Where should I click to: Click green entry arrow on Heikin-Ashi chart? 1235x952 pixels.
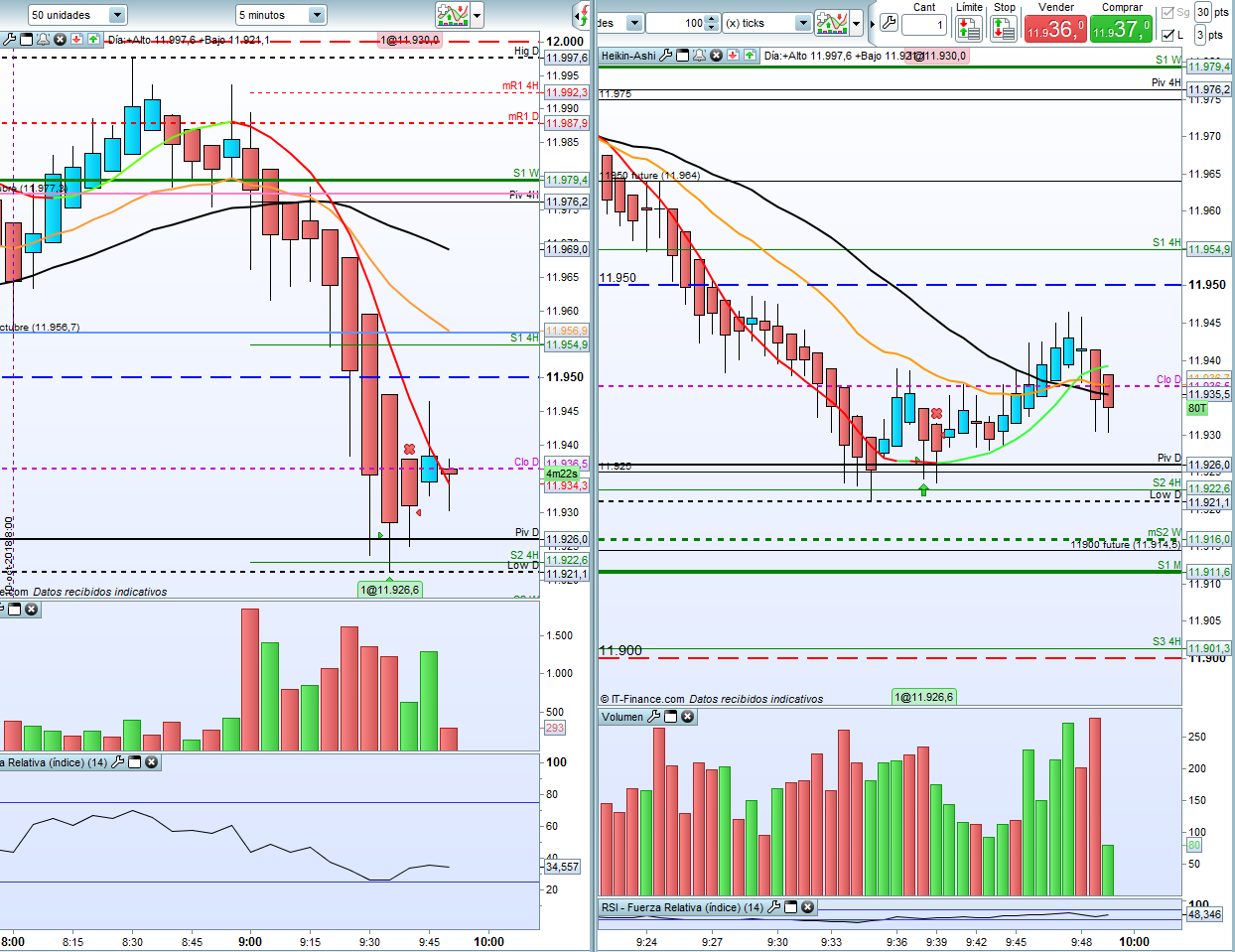(x=924, y=489)
